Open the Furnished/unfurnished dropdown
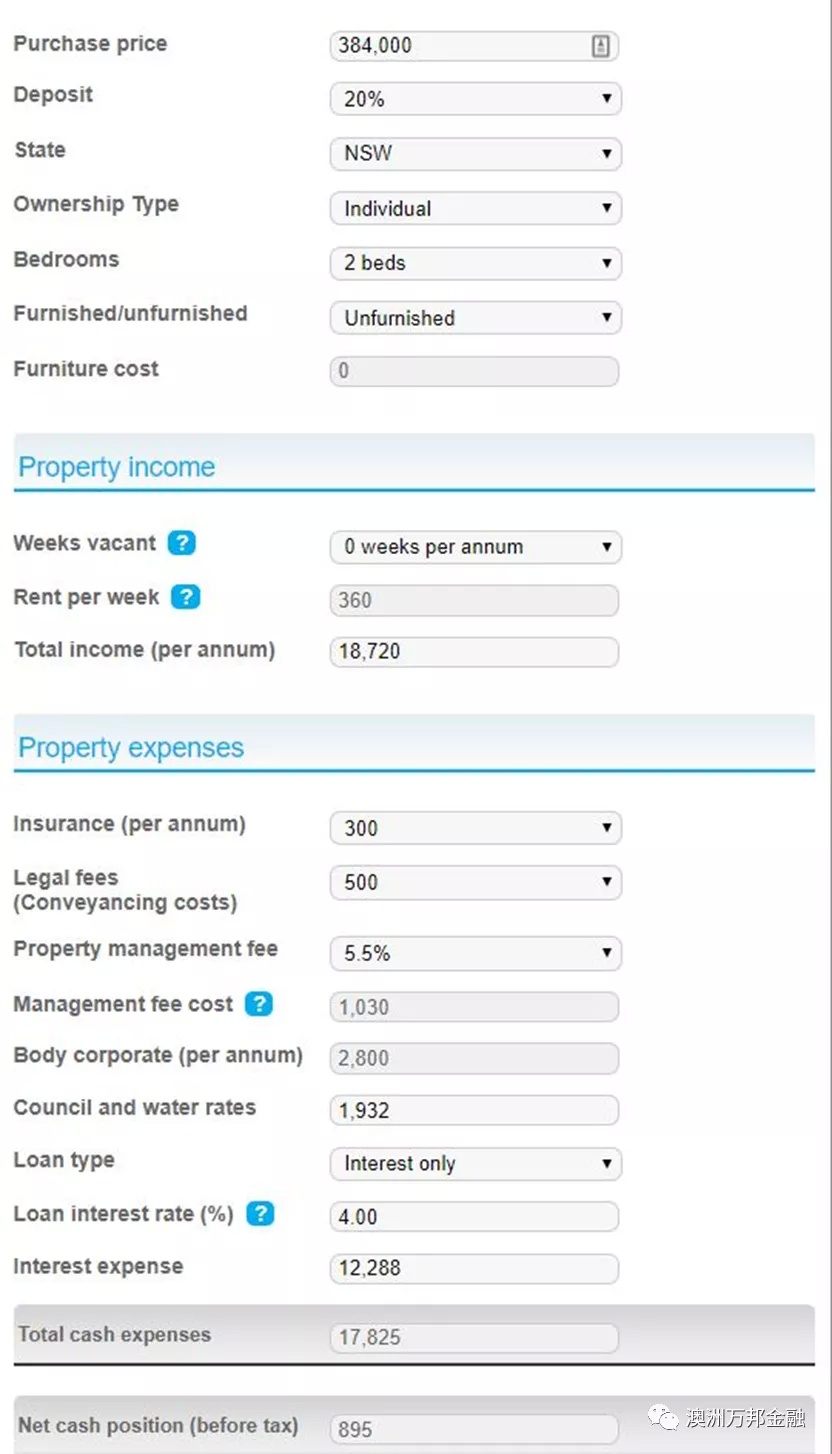This screenshot has height=1454, width=832. click(x=476, y=318)
